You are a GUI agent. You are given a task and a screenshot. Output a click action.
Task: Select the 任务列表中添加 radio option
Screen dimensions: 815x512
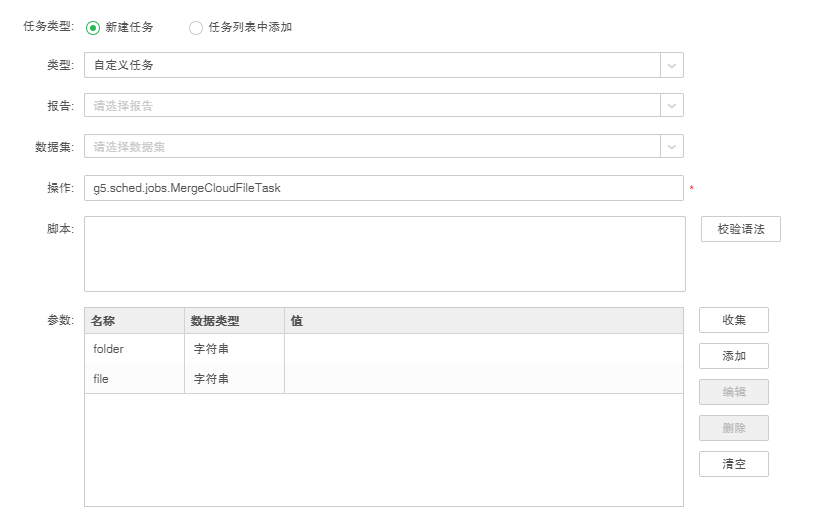196,27
